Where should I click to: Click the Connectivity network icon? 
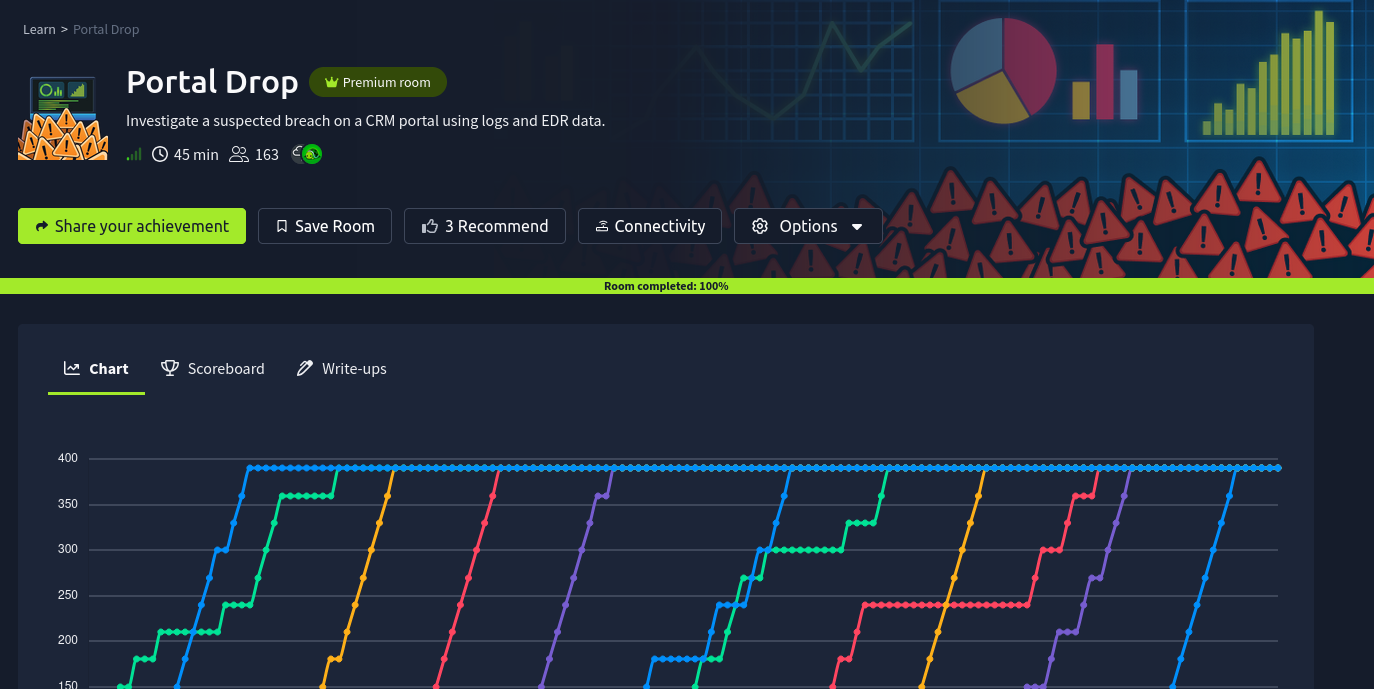pyautogui.click(x=602, y=226)
